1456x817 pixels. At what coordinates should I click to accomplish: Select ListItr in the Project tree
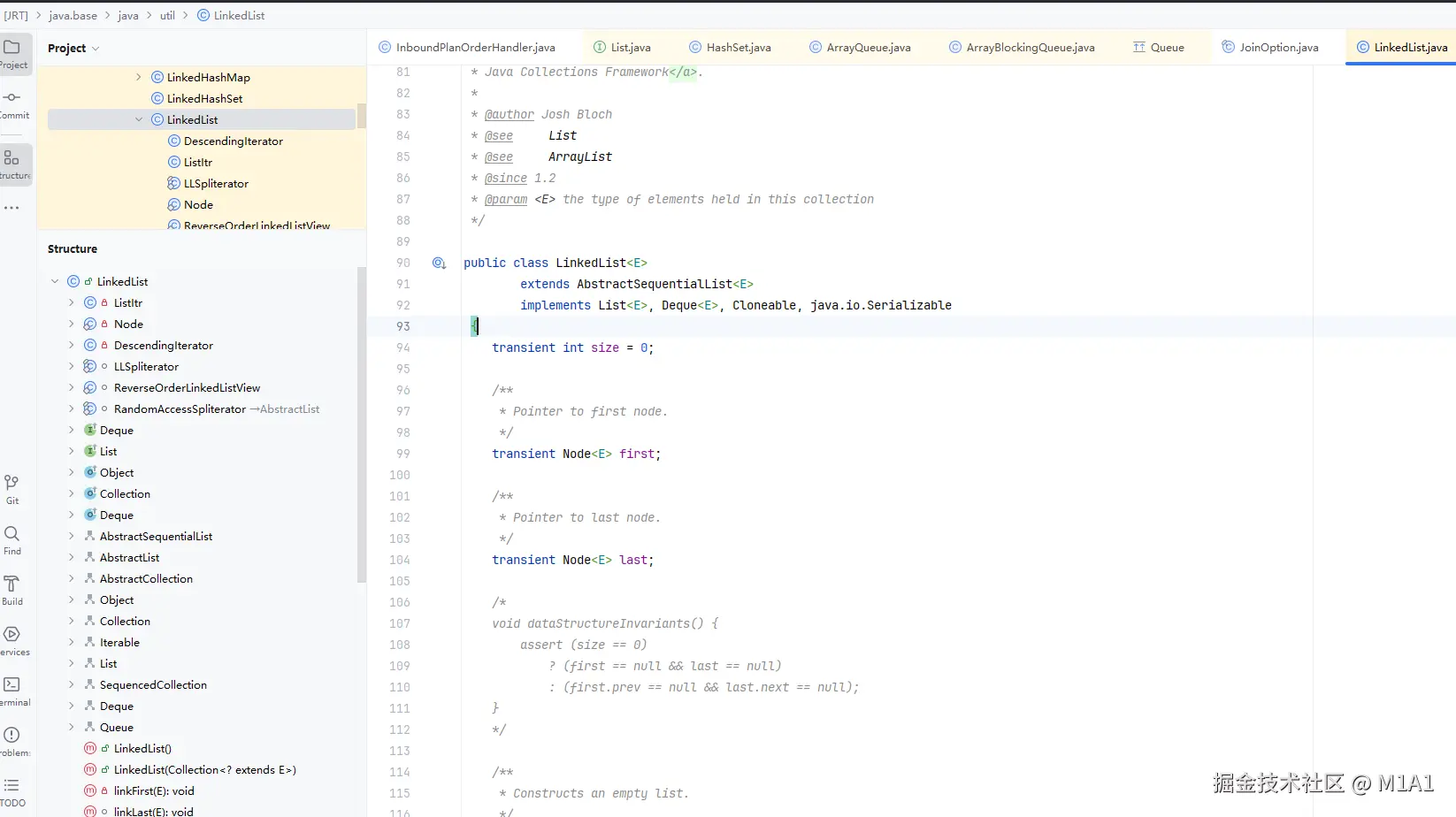(x=197, y=162)
